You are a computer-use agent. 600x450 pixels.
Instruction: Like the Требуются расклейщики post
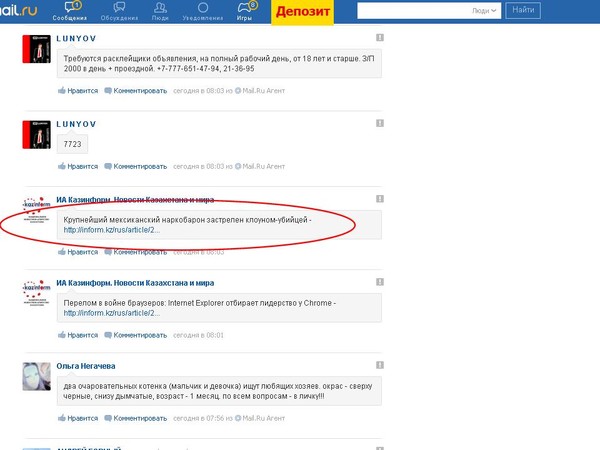[78, 91]
